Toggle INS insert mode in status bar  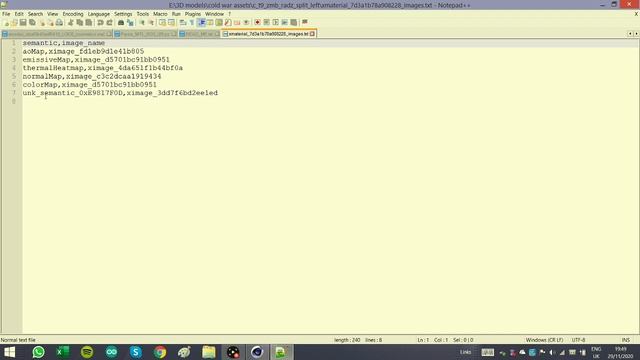click(626, 340)
